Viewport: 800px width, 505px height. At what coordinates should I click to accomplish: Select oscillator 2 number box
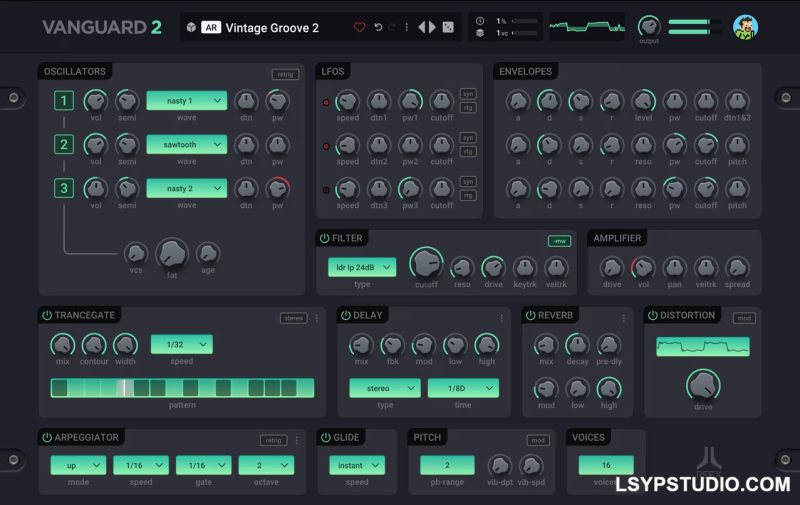(x=64, y=144)
